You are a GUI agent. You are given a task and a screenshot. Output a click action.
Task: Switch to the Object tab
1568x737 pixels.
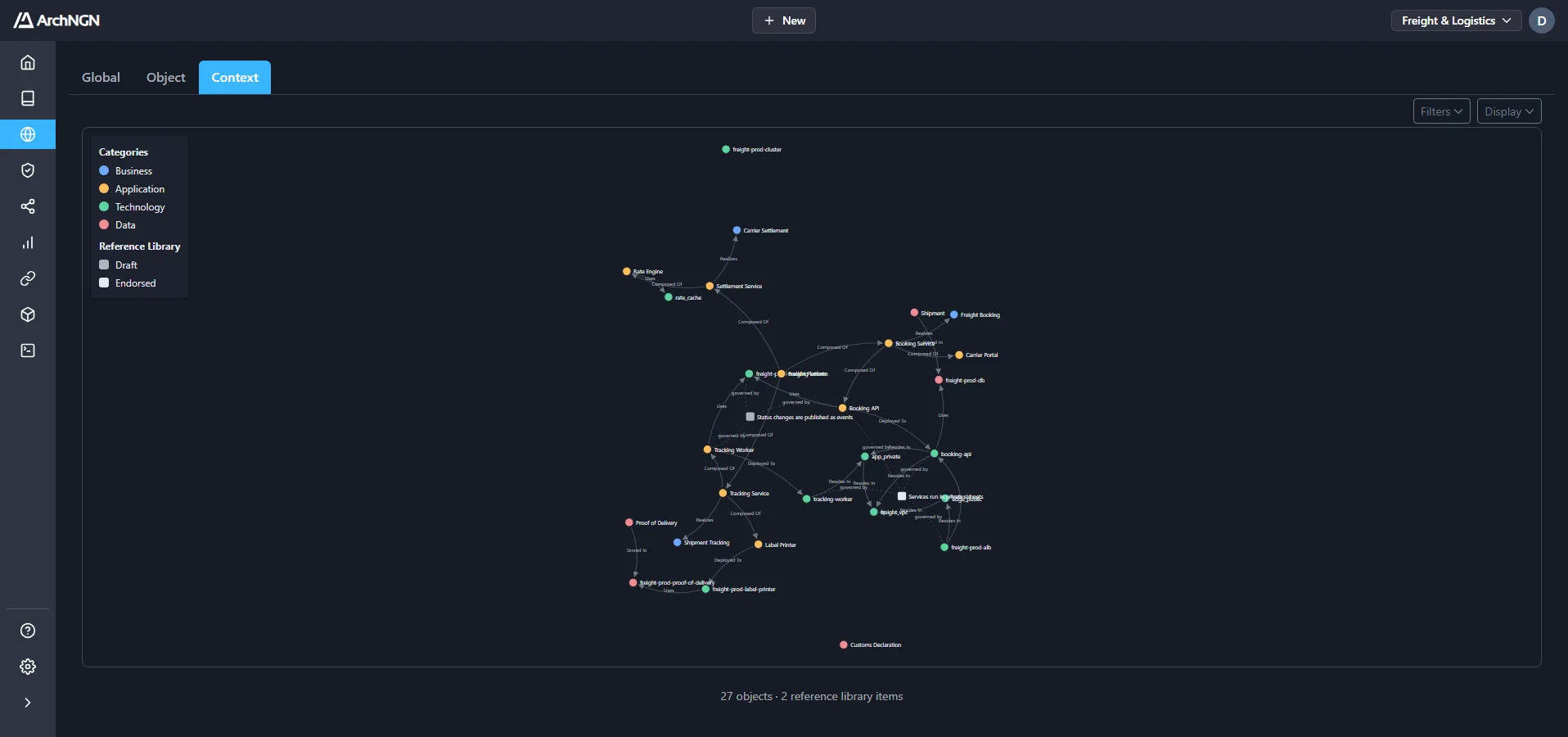coord(166,77)
